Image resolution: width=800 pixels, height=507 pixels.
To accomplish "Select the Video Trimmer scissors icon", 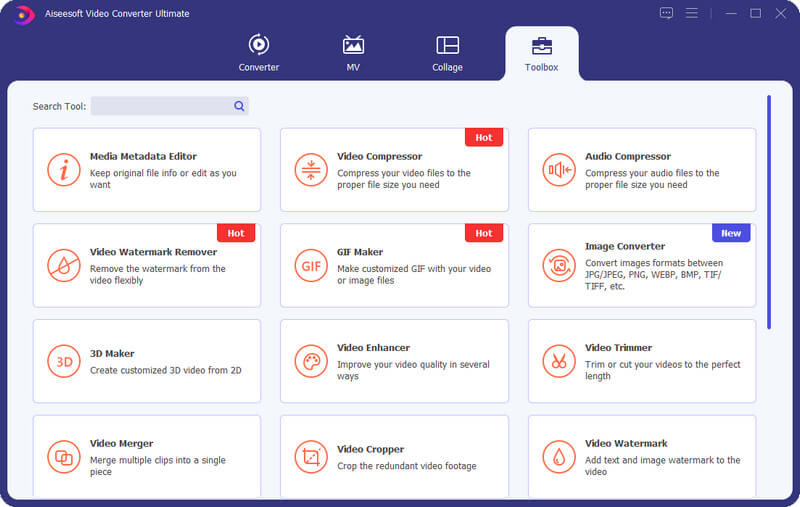I will [559, 361].
